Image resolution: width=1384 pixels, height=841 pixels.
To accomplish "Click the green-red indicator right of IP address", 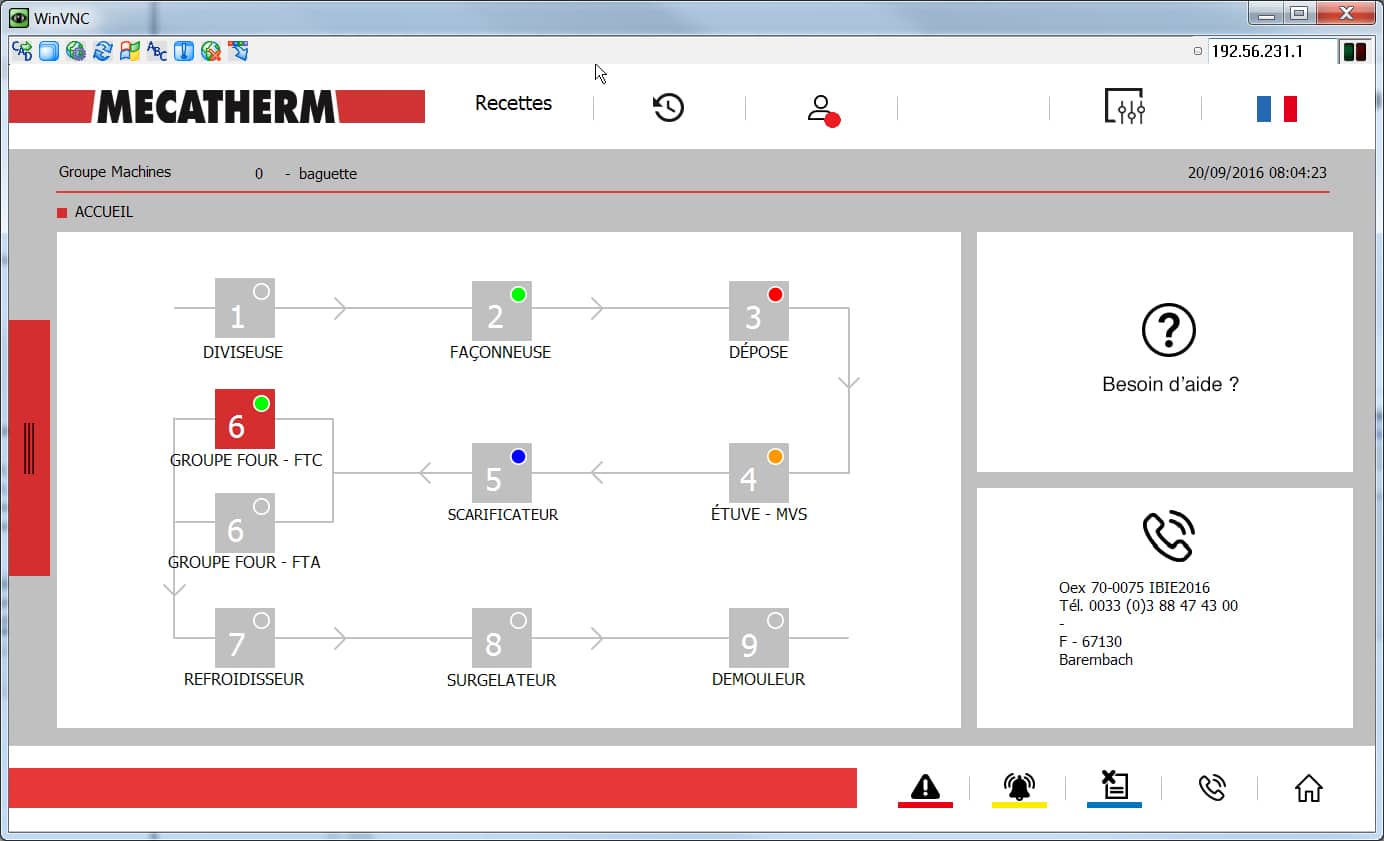I will 1354,51.
